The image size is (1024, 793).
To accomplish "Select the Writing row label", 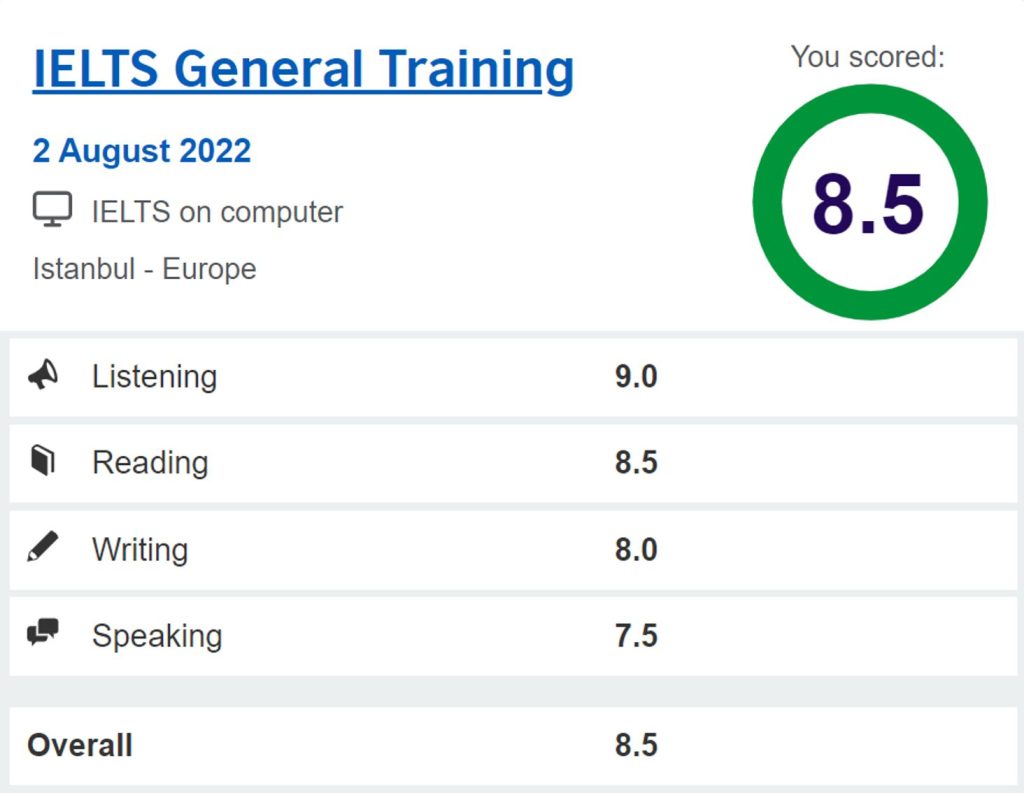I will point(140,549).
